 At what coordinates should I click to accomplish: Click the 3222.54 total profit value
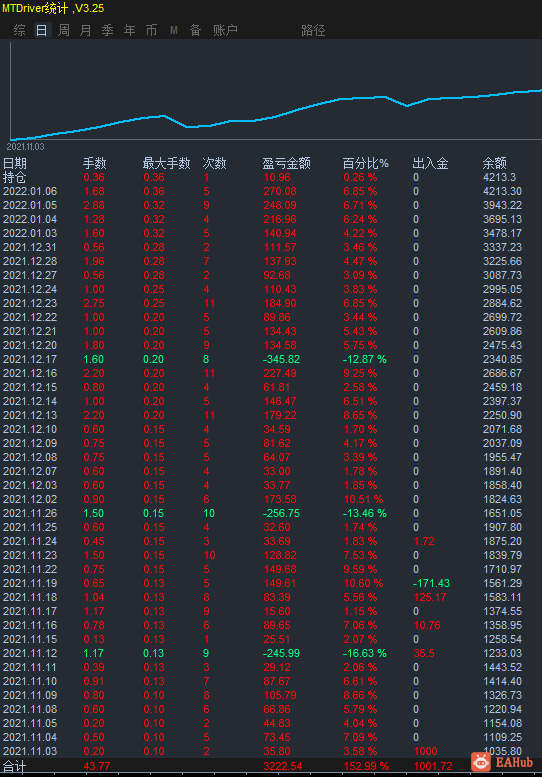[282, 766]
